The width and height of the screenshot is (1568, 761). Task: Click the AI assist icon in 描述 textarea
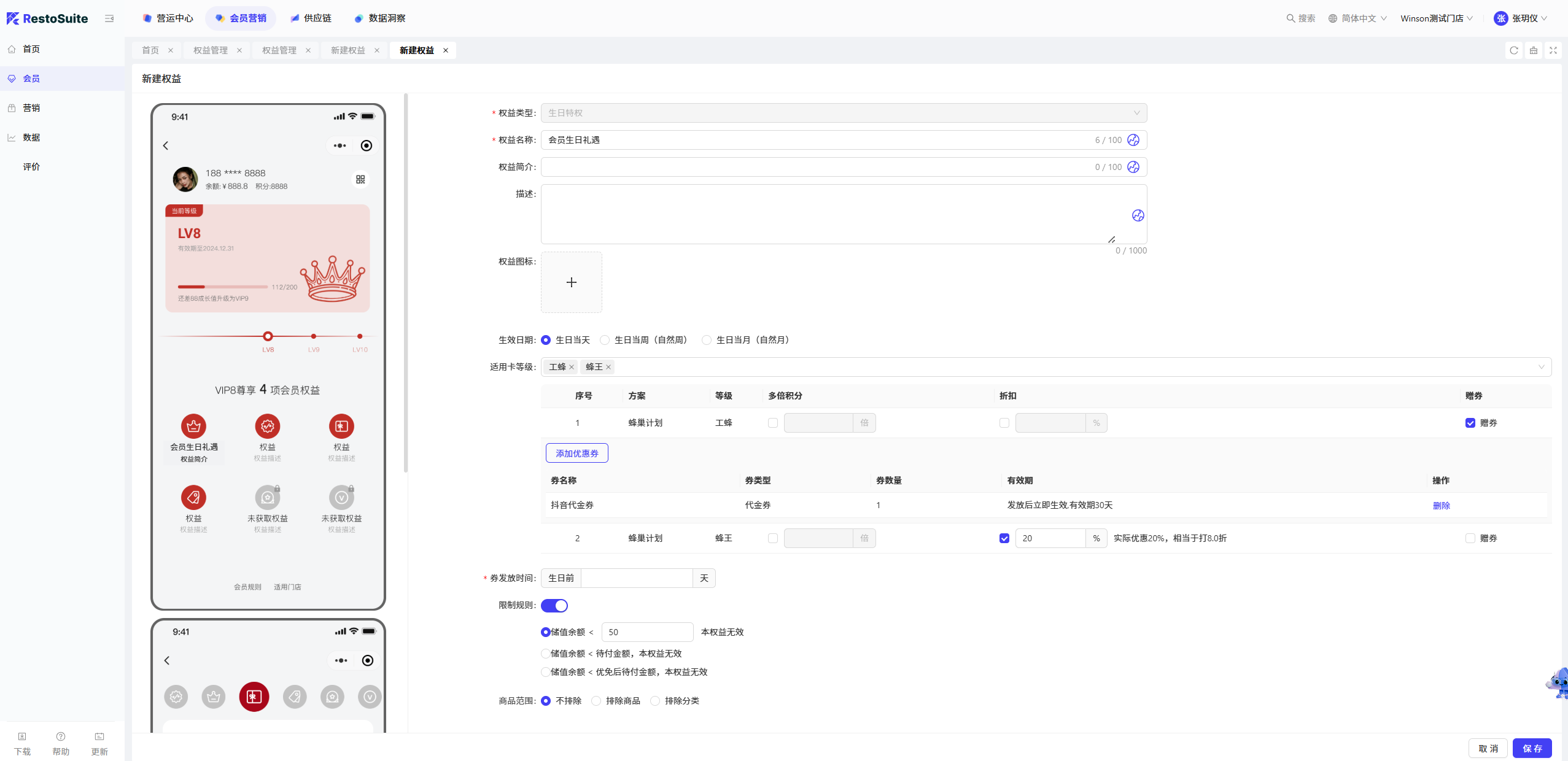click(1138, 215)
